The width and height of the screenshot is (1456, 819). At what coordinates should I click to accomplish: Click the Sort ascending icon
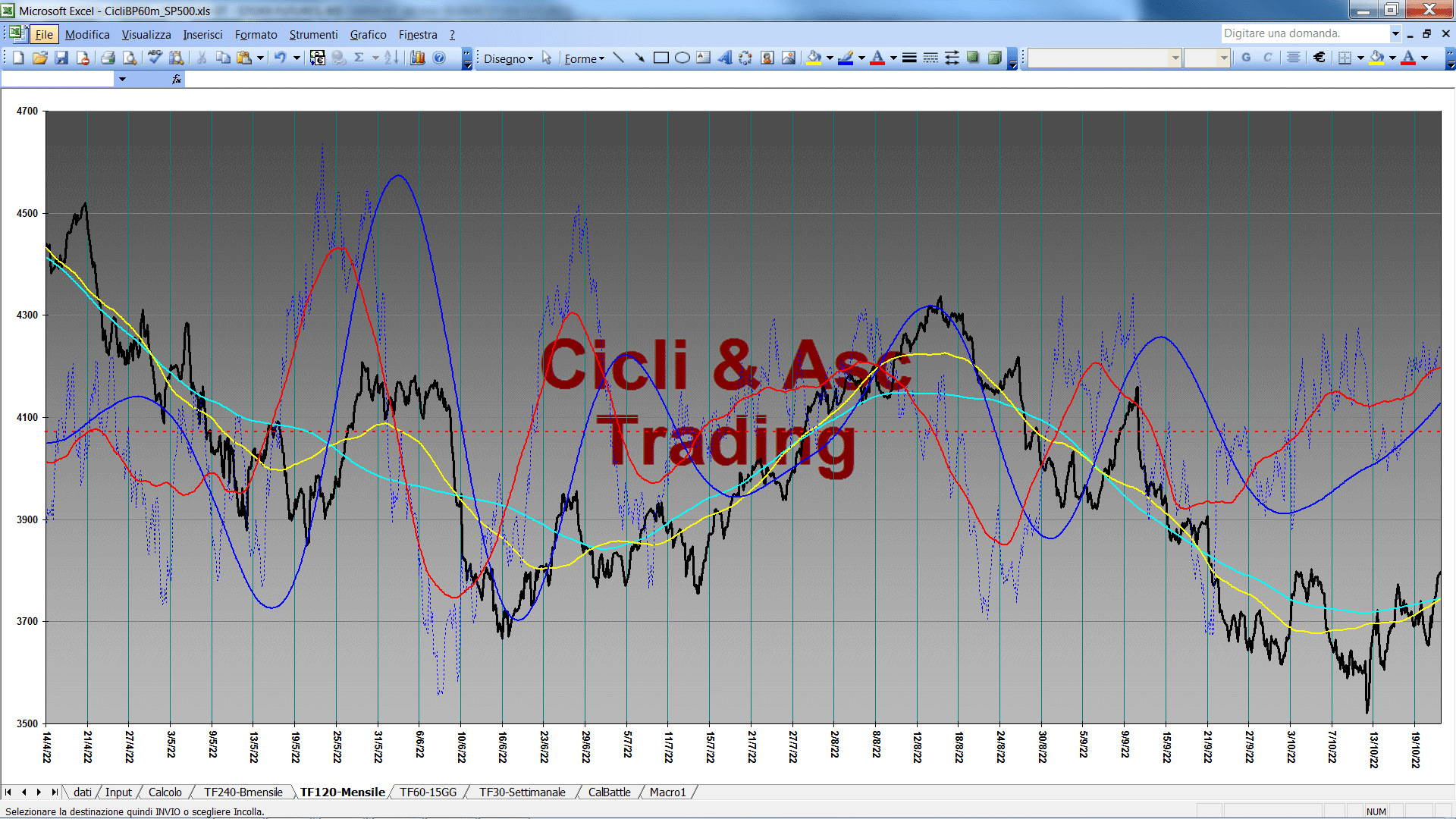point(391,58)
